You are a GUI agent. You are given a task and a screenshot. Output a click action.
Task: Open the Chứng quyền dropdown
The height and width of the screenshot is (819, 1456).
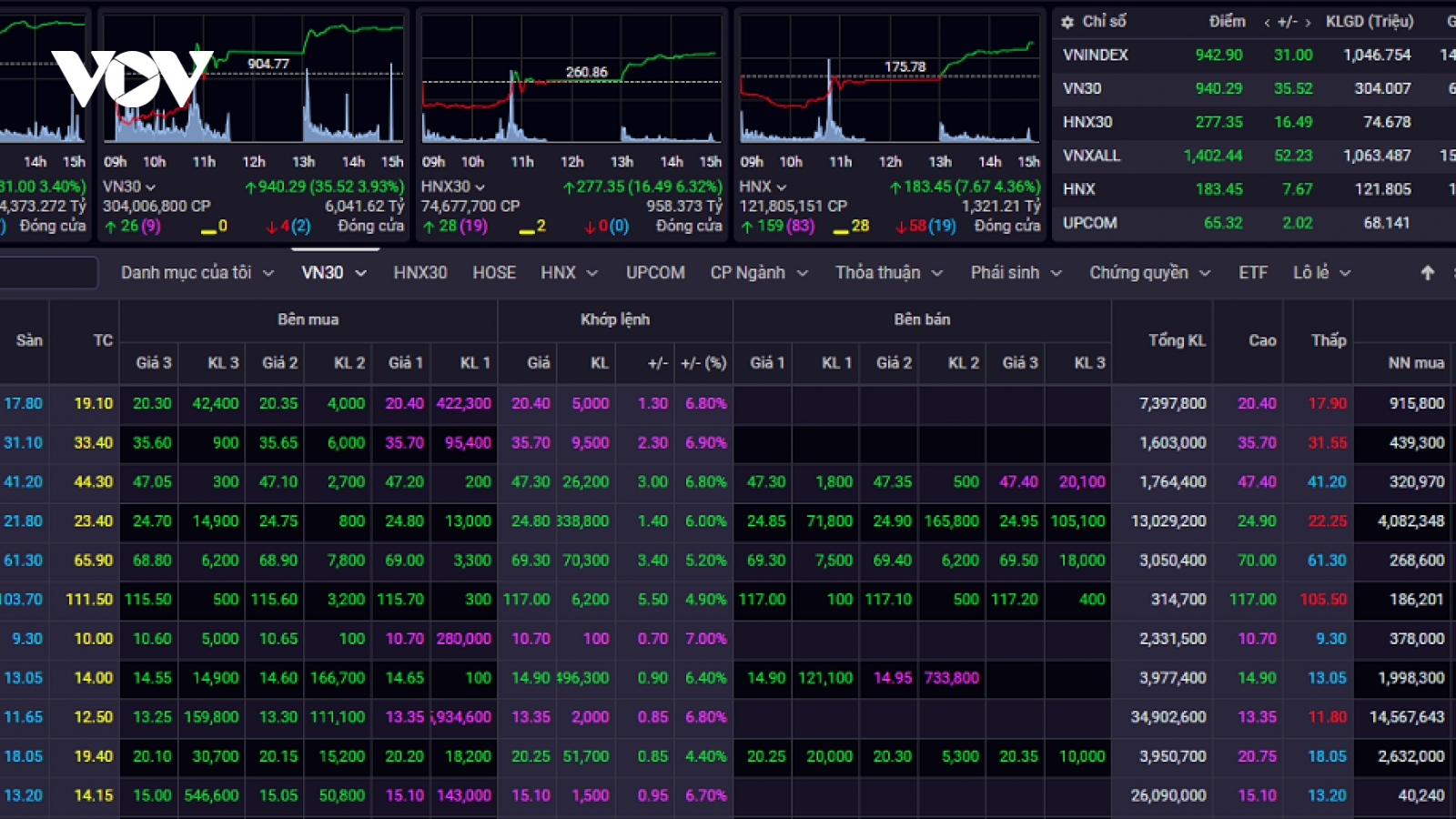[x=1149, y=273]
